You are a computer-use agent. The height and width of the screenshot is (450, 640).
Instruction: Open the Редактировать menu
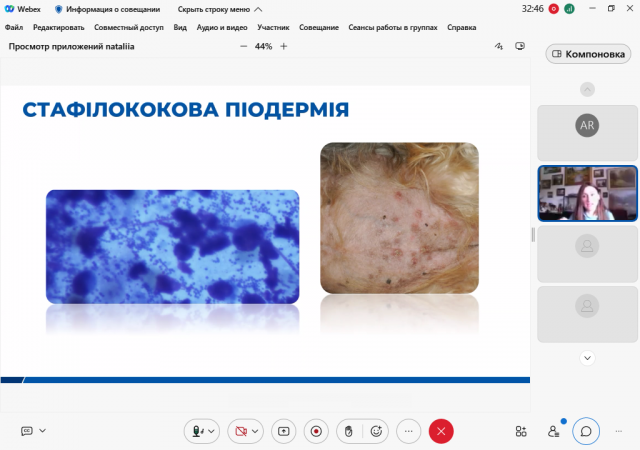click(x=59, y=27)
